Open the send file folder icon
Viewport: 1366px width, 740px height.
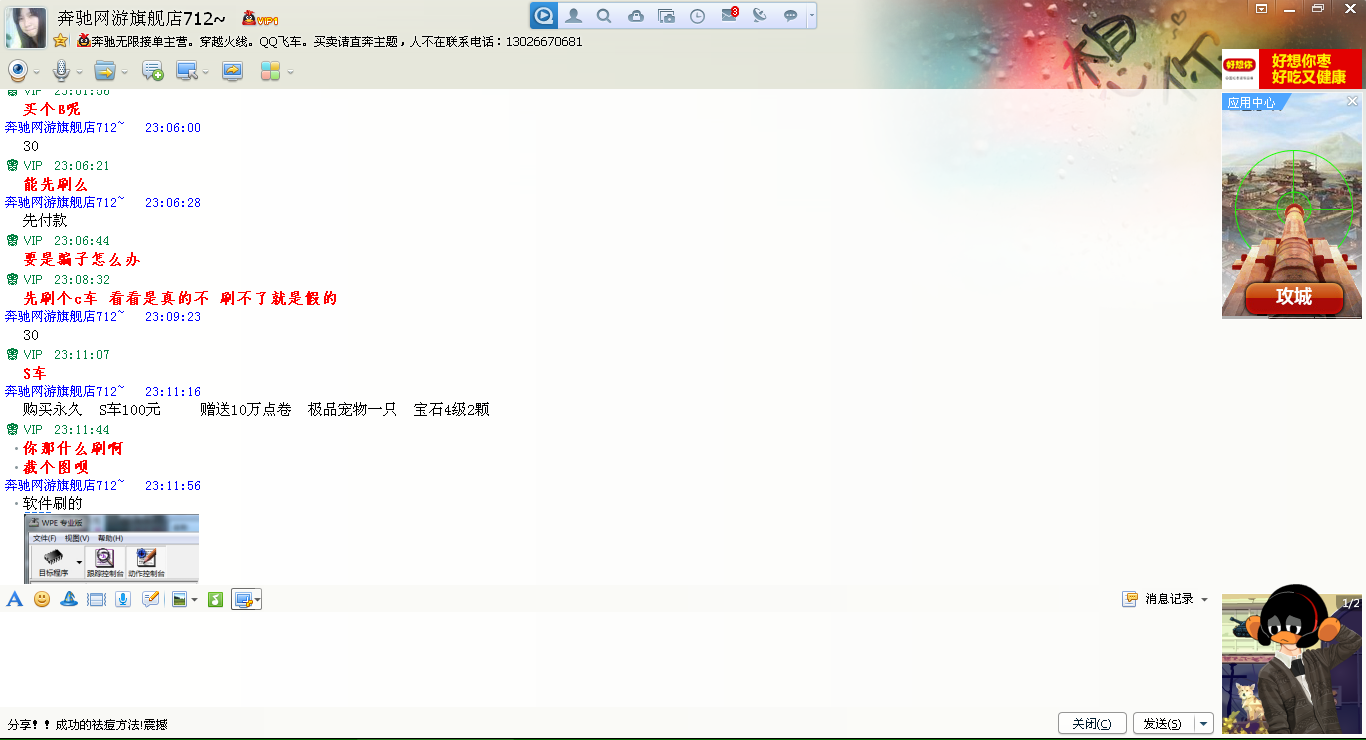pos(105,71)
